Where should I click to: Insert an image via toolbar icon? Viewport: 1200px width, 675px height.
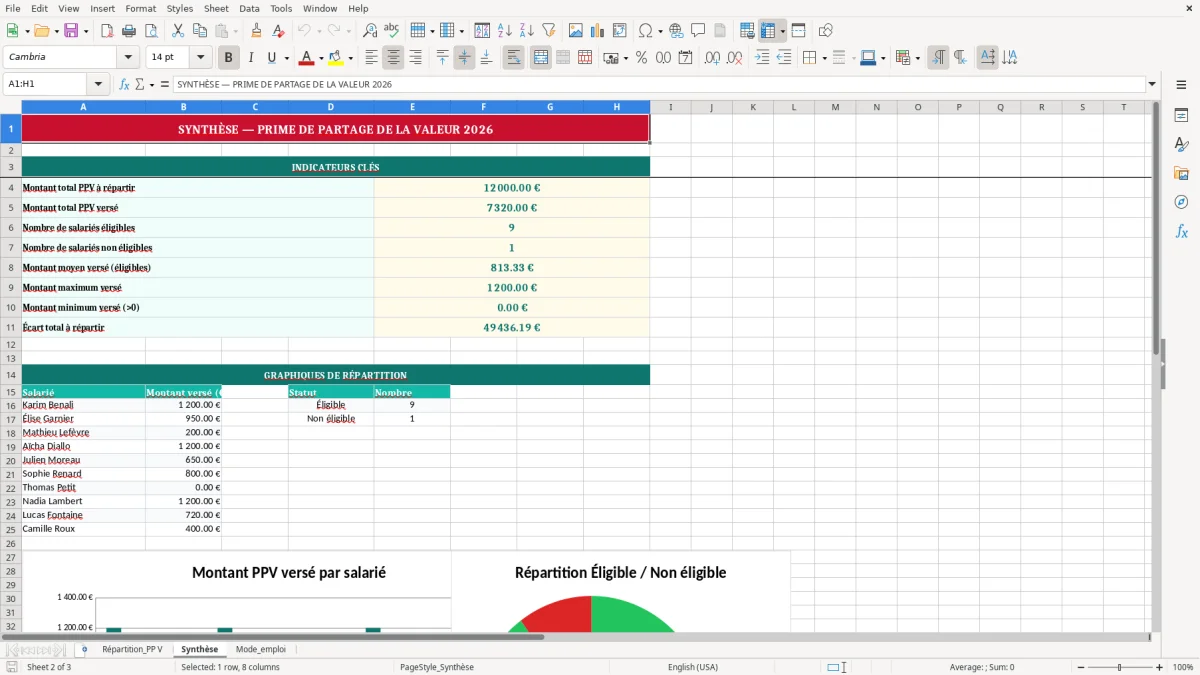[x=576, y=31]
